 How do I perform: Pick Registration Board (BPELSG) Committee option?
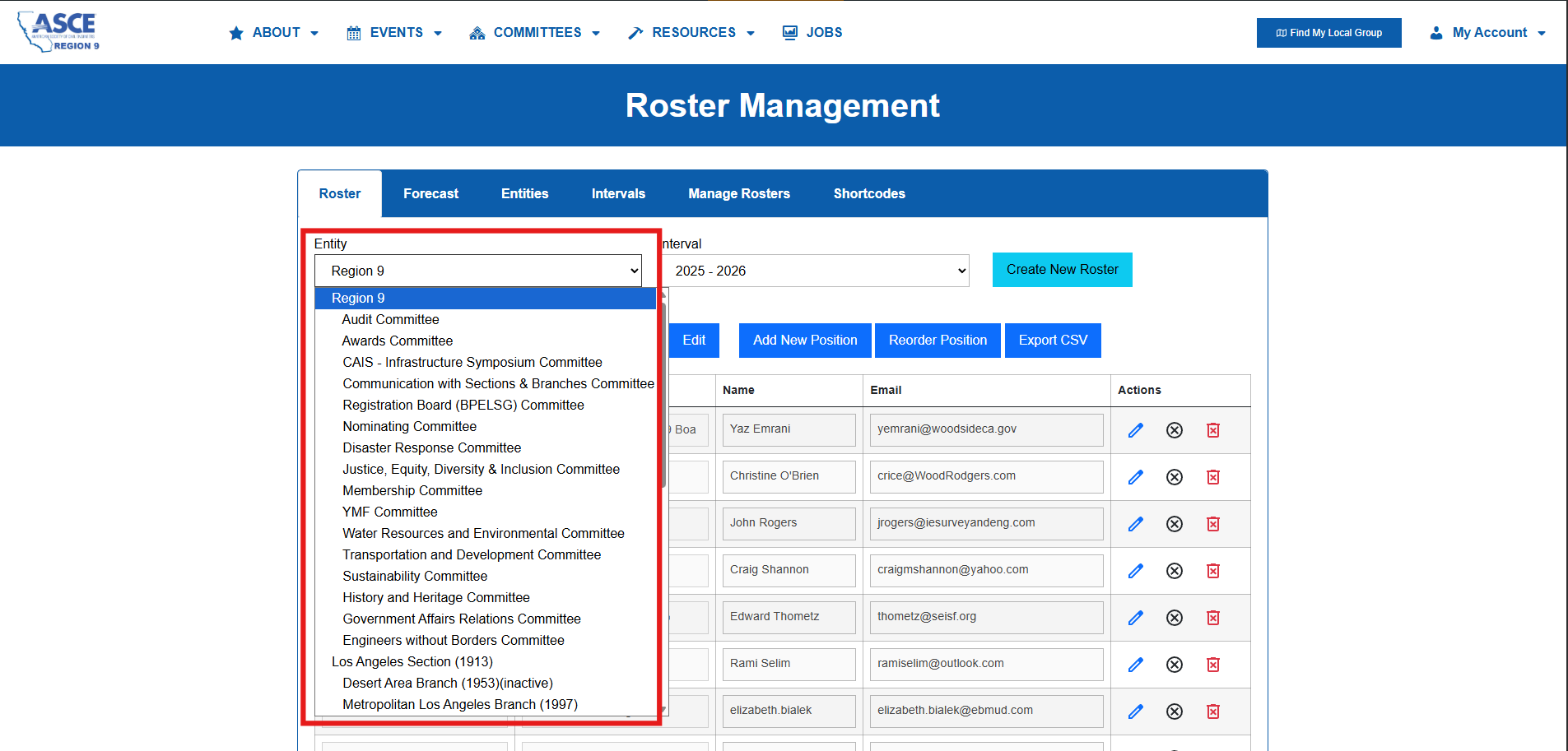[x=486, y=405]
